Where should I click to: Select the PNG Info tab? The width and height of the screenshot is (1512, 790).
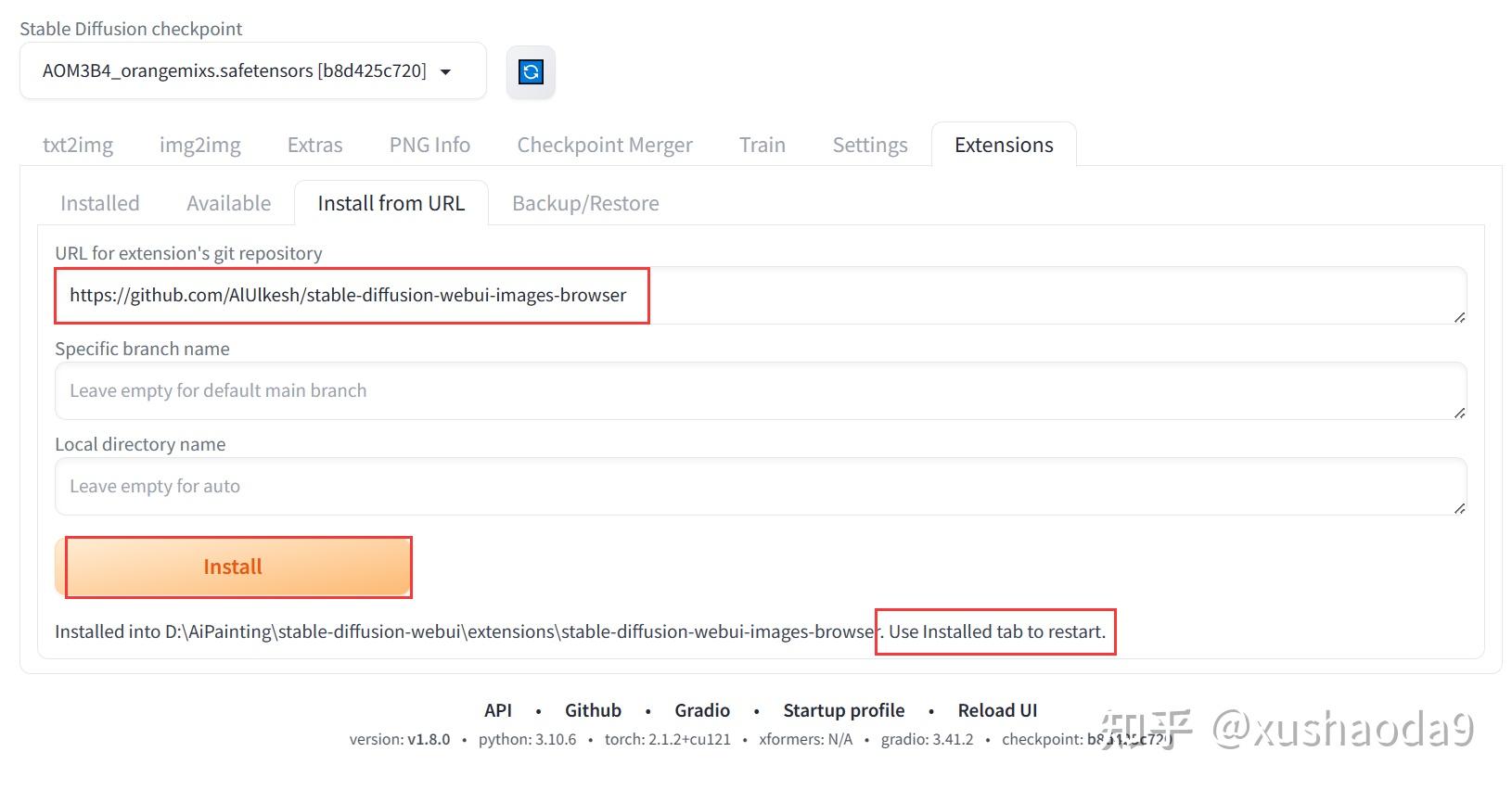[x=429, y=145]
